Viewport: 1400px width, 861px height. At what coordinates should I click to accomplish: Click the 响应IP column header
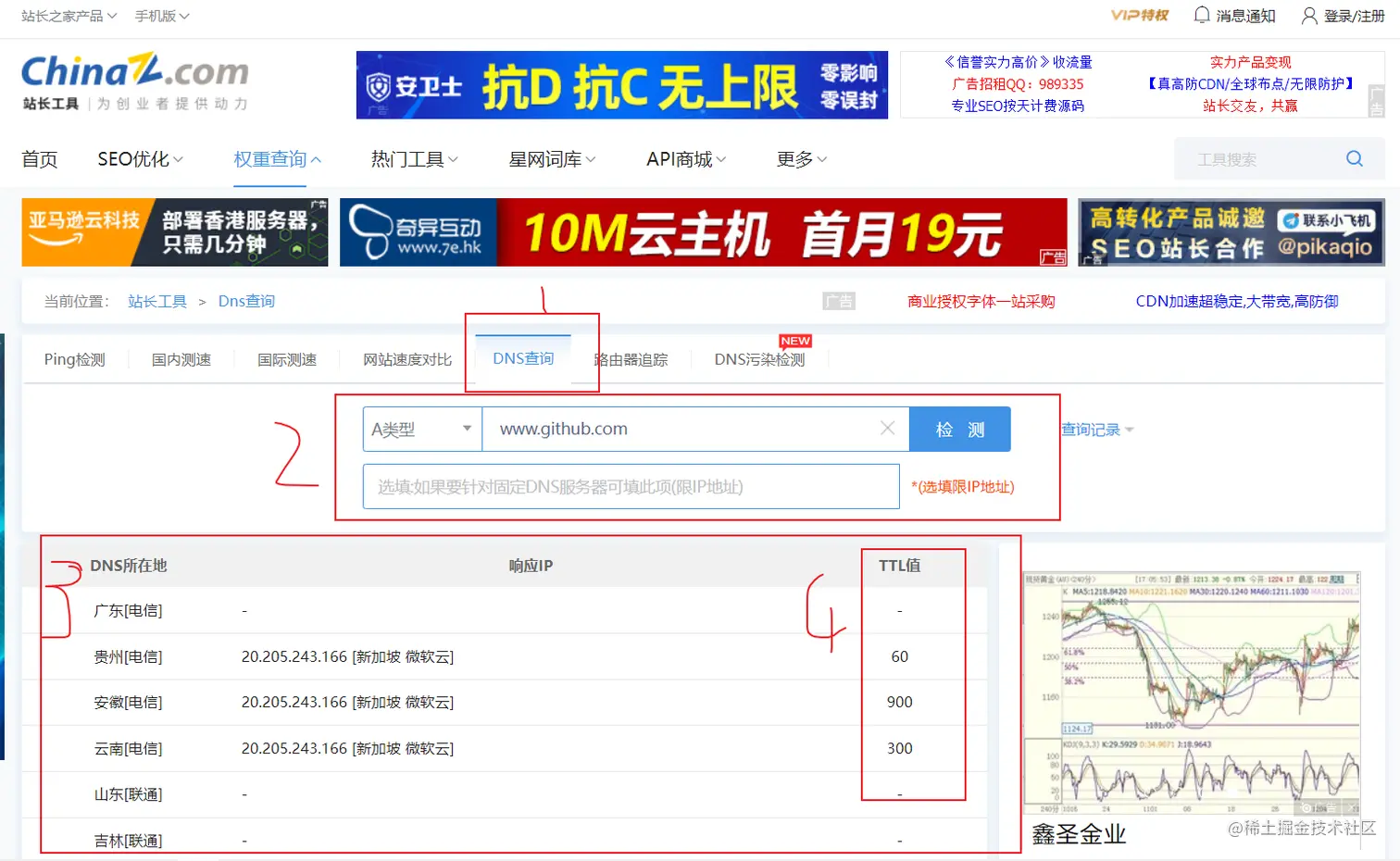531,565
